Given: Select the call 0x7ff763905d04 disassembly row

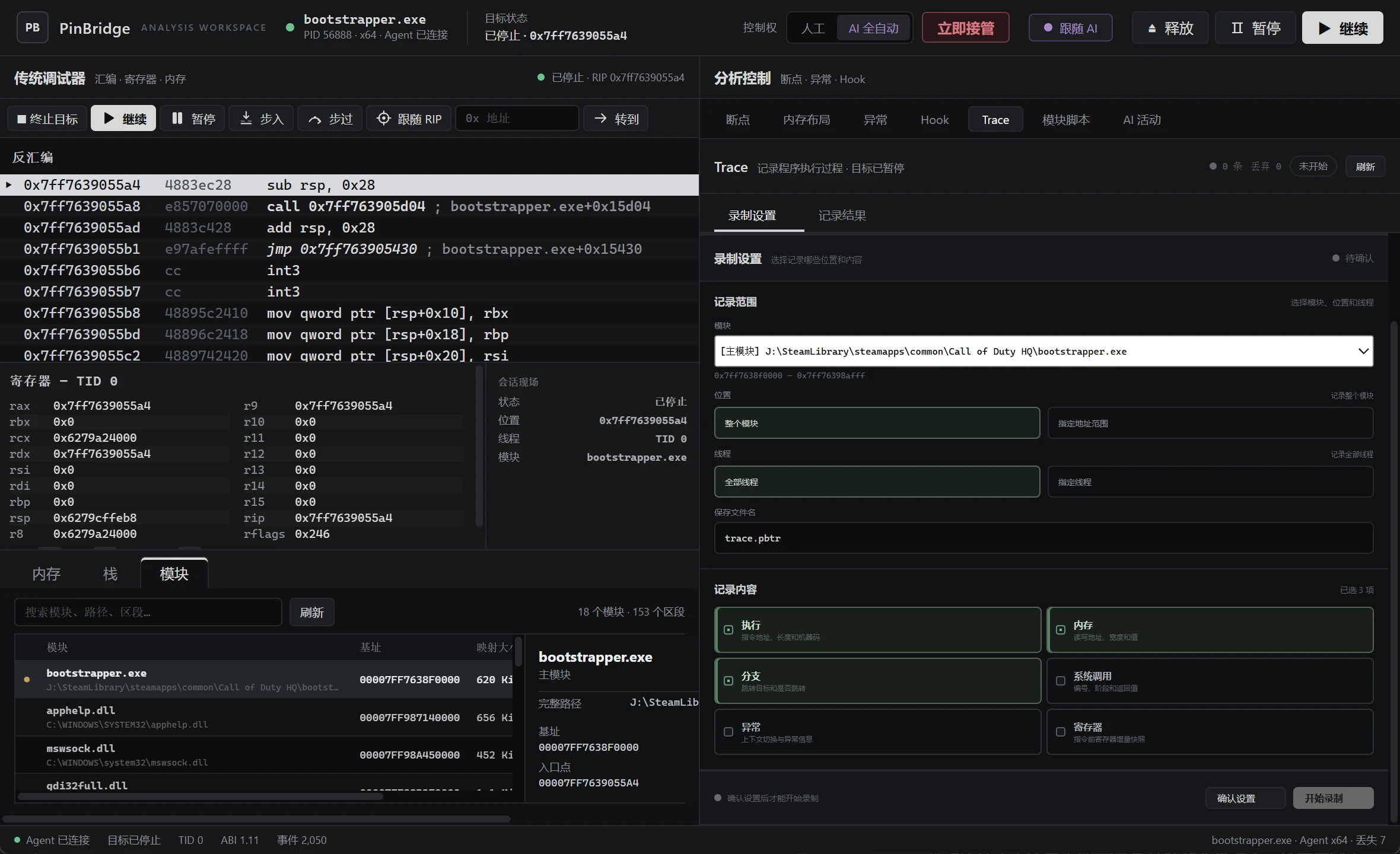Looking at the screenshot, I should click(x=349, y=206).
